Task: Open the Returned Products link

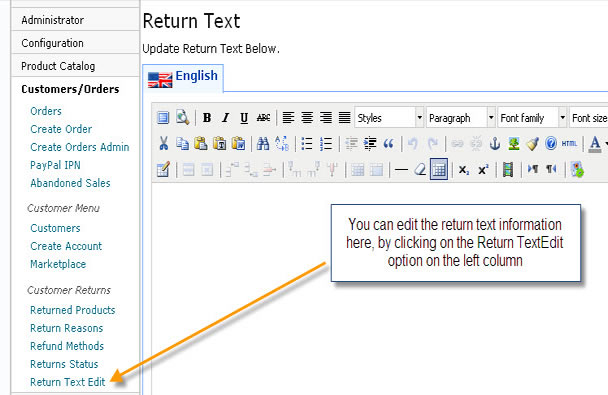Action: pyautogui.click(x=73, y=310)
